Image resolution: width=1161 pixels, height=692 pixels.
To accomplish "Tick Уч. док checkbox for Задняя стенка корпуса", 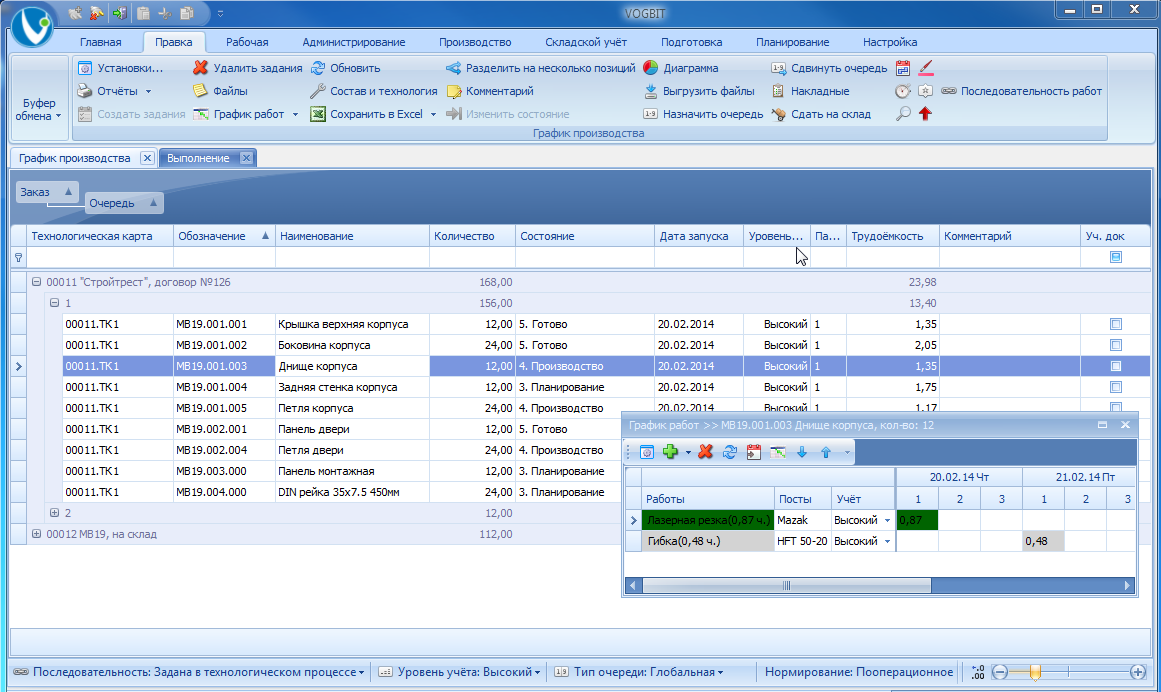I will pyautogui.click(x=1116, y=387).
